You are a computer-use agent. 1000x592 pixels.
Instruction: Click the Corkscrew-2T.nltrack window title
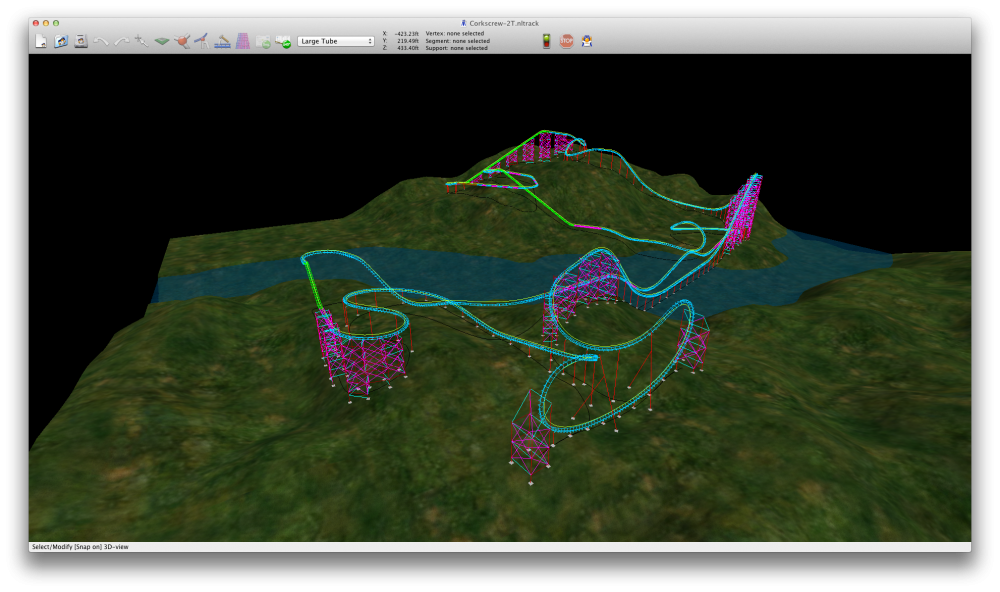[503, 22]
